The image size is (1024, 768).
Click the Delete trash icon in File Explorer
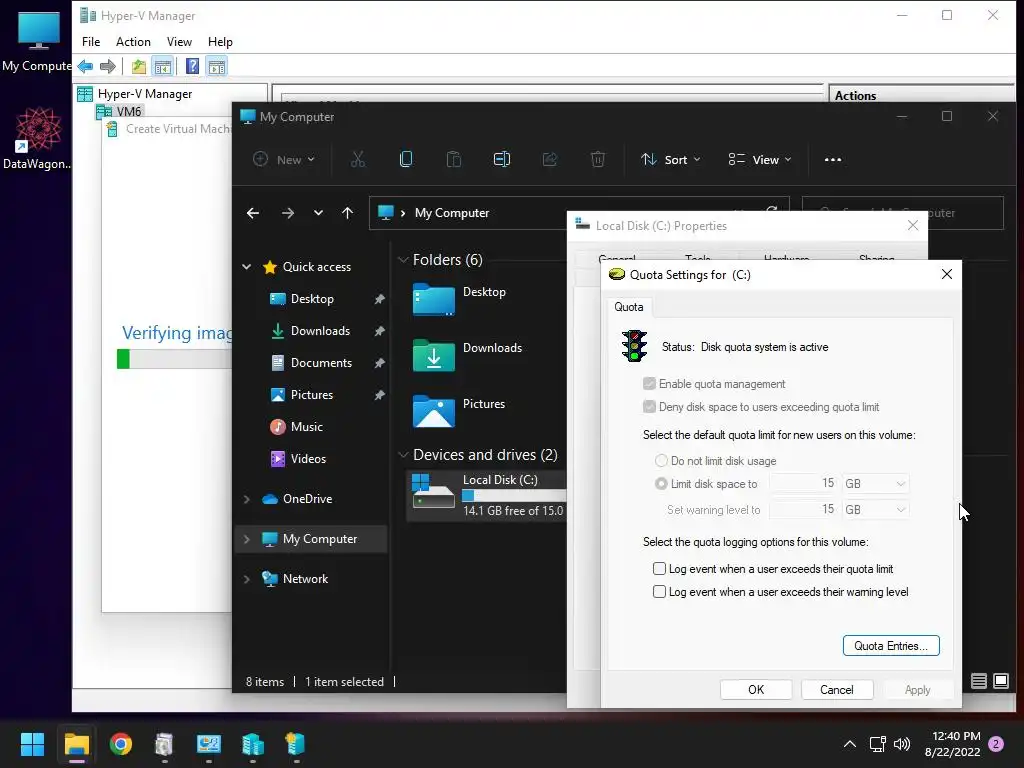598,159
